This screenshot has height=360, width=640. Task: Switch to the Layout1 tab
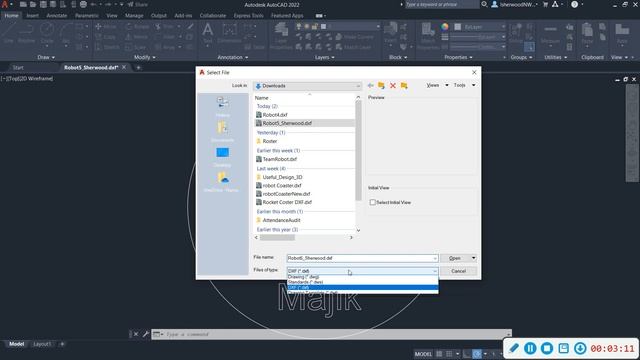42,344
